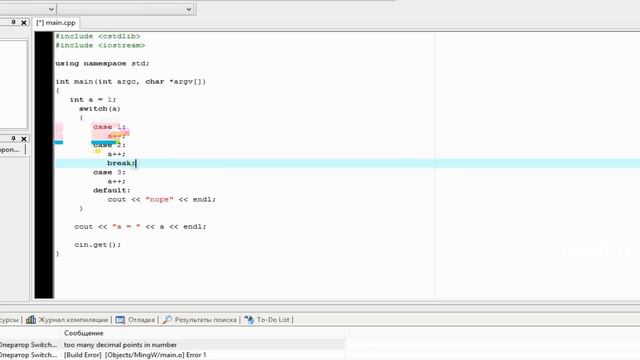640x360 pixels.
Task: Open the partially visible Ресурсы tab
Action: [9, 320]
